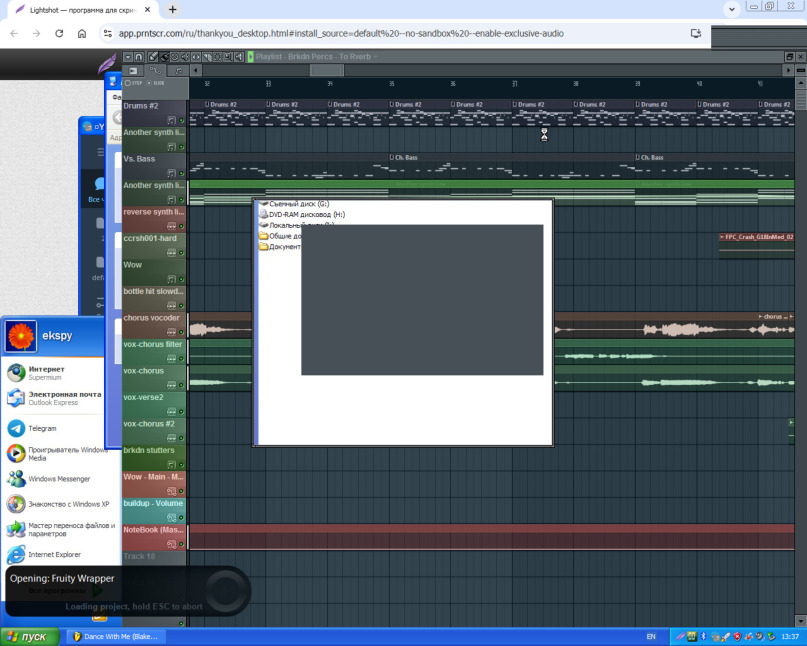Switch to the Lightshot browser tab
This screenshot has height=646, width=807.
click(x=82, y=9)
